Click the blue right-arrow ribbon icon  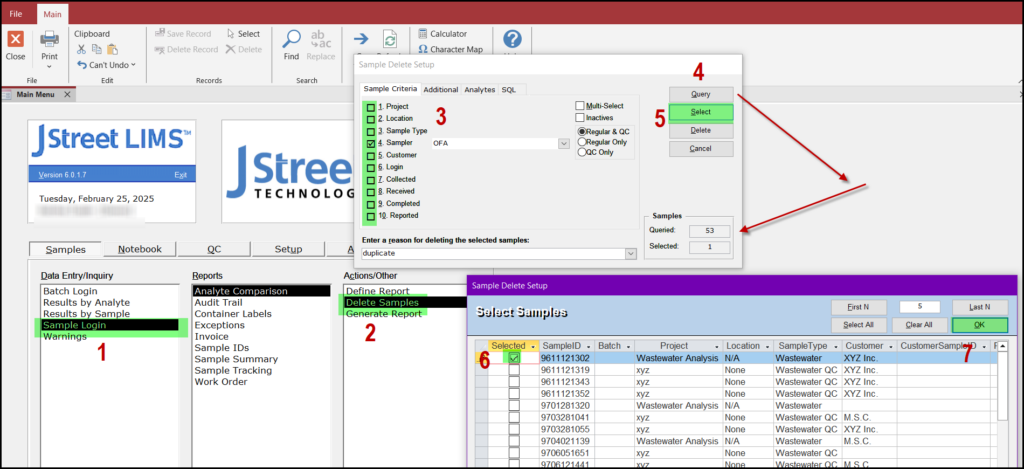tap(361, 39)
